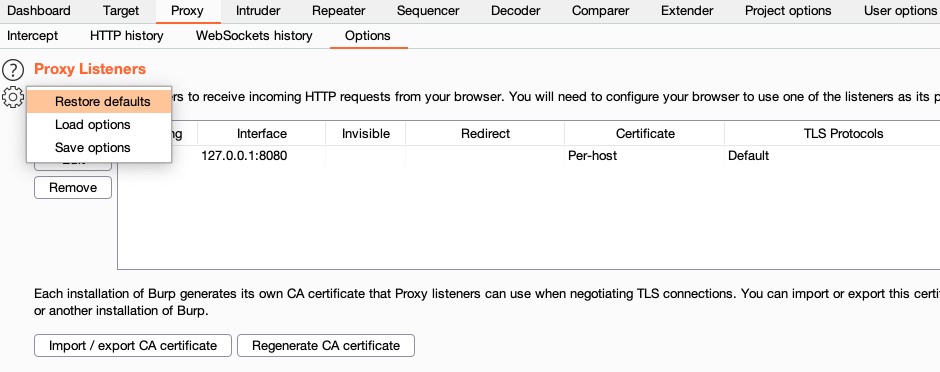Open the Target tab
The height and width of the screenshot is (372, 940).
120,11
